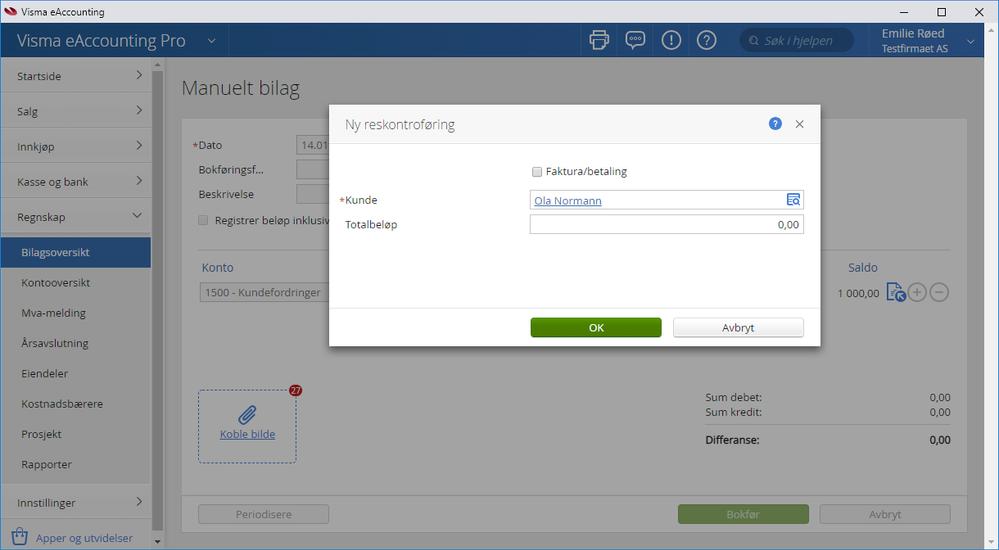Open the exclamation notifications icon
The image size is (999, 550).
pos(671,40)
